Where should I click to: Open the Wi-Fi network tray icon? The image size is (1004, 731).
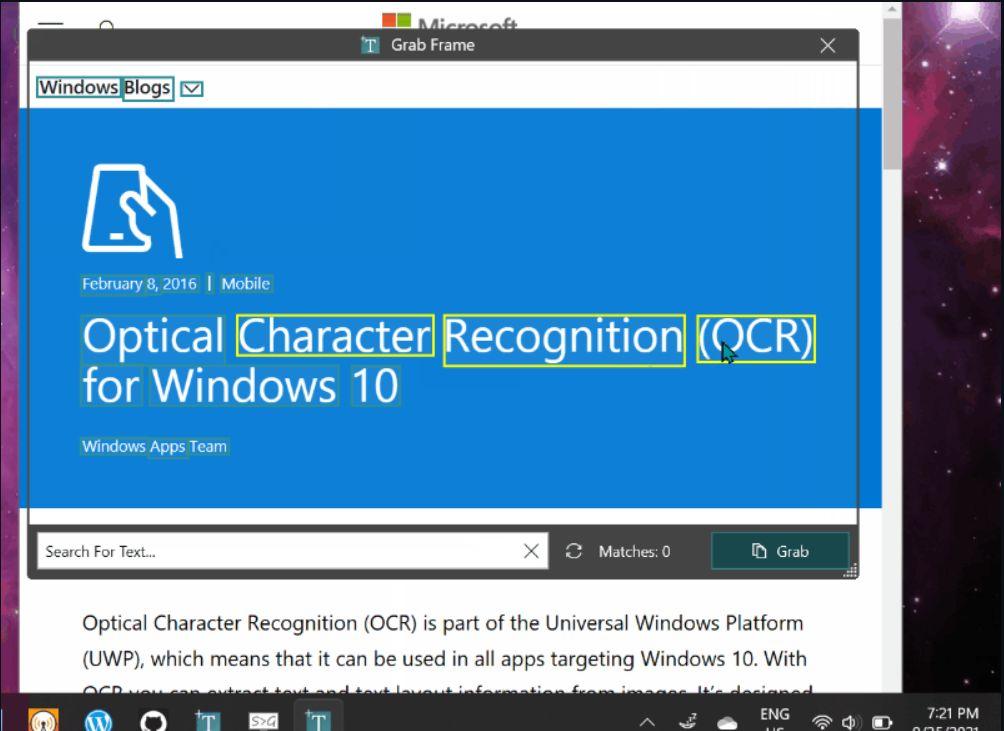coord(822,722)
